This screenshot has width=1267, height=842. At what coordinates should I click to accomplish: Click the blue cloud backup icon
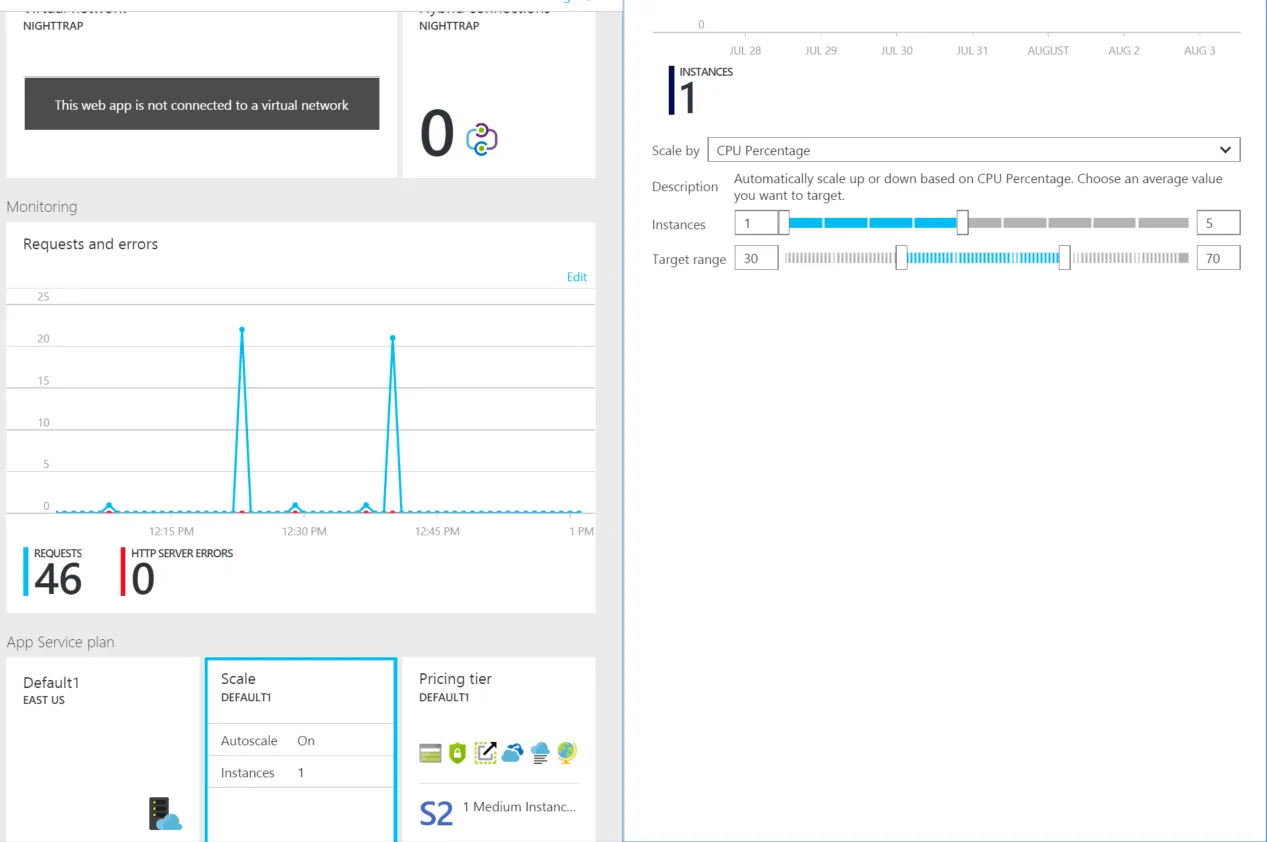[512, 753]
